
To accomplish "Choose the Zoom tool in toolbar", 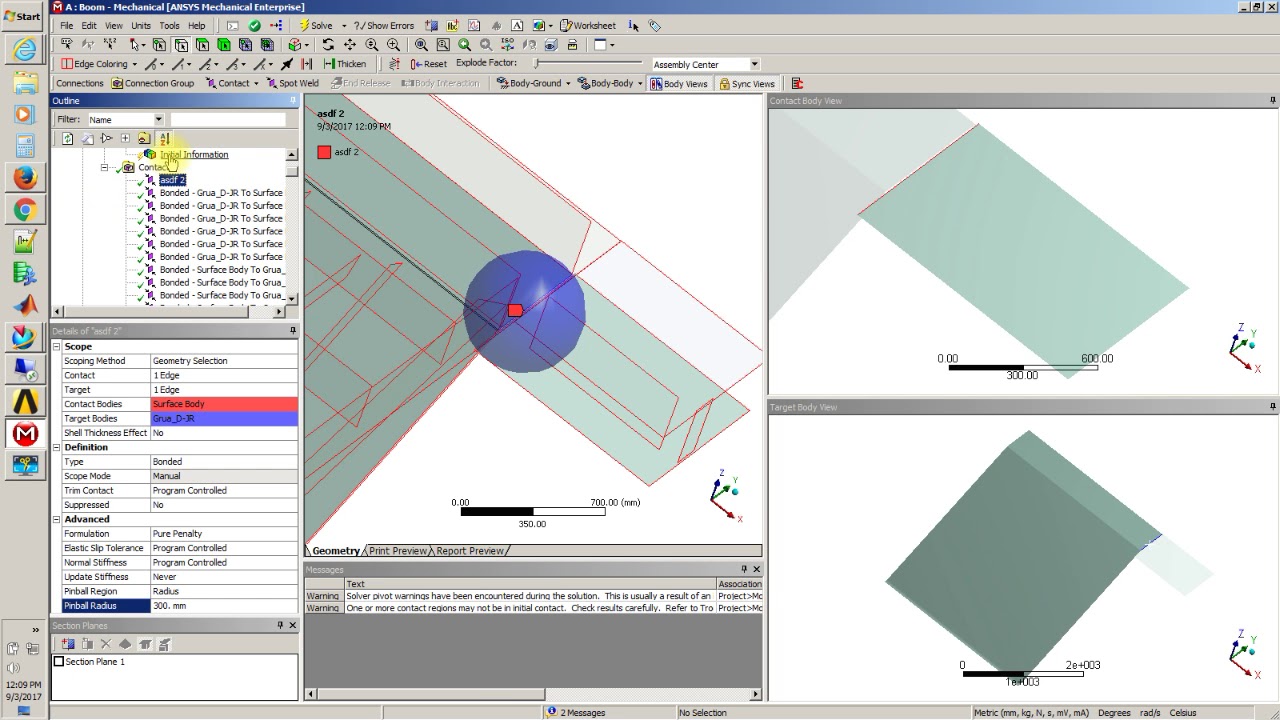I will 372,45.
